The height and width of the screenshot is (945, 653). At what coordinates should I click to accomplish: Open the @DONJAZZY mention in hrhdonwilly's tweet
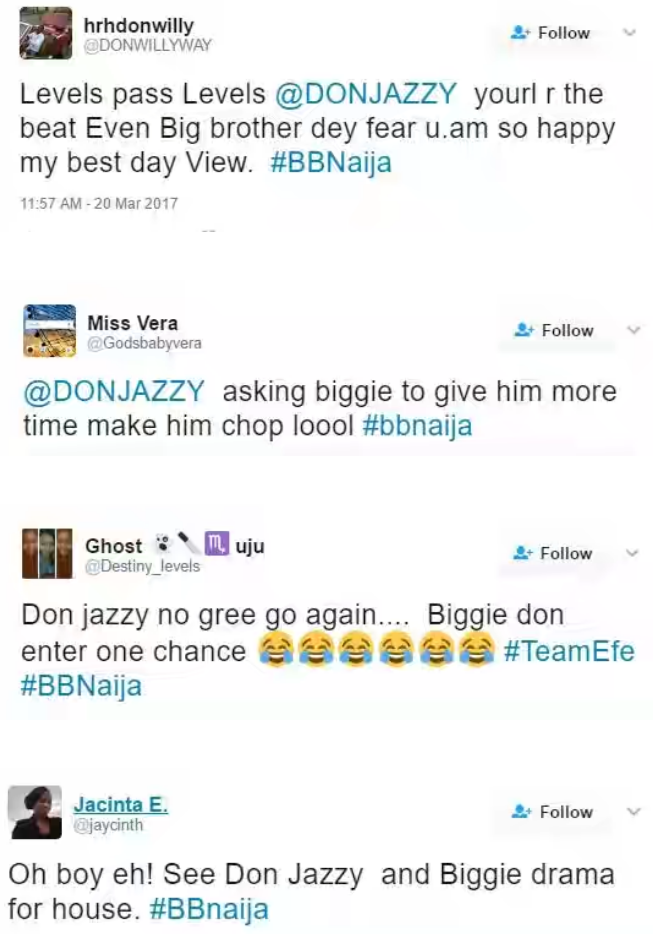[x=366, y=94]
